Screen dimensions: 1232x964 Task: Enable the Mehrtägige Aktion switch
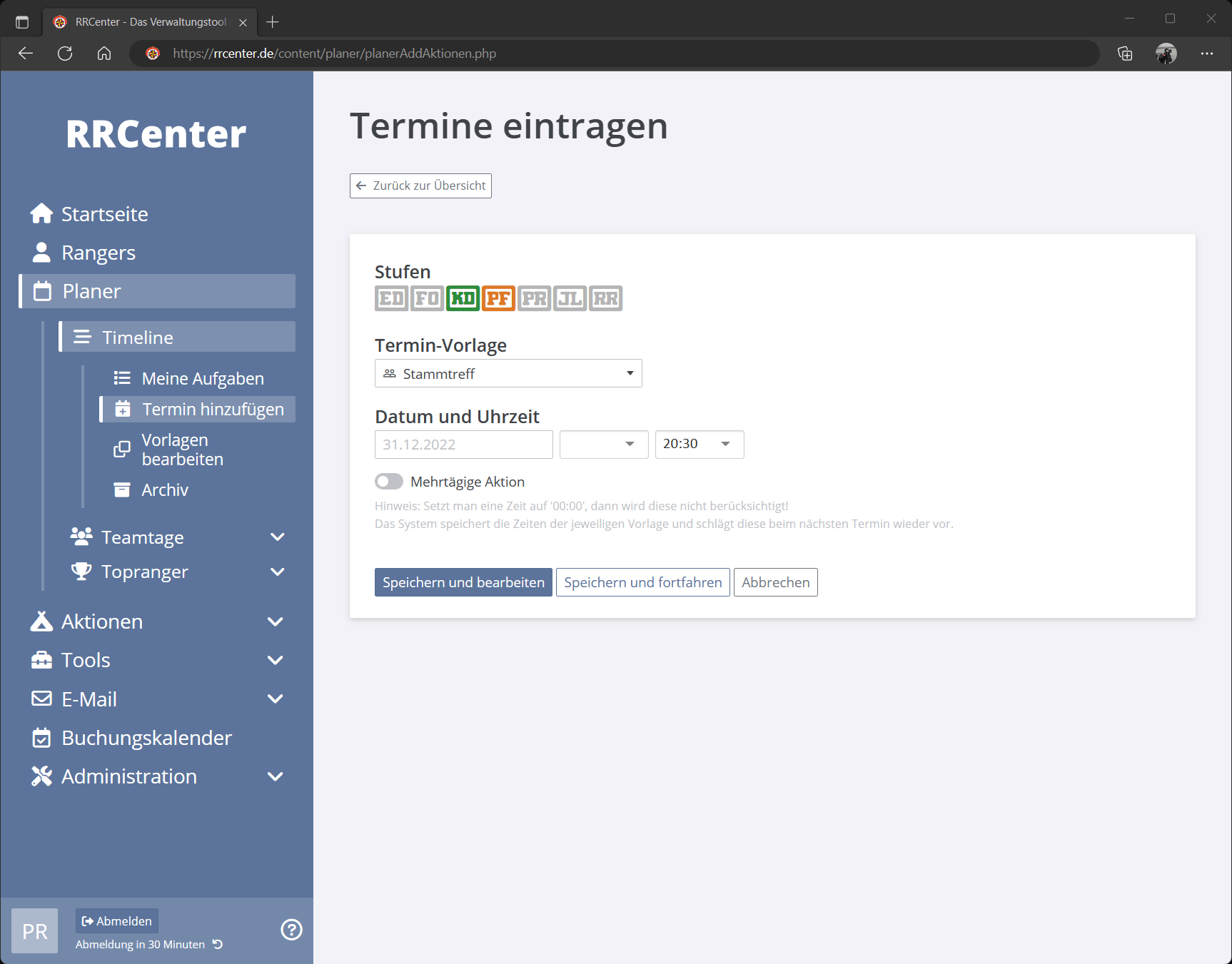point(389,482)
